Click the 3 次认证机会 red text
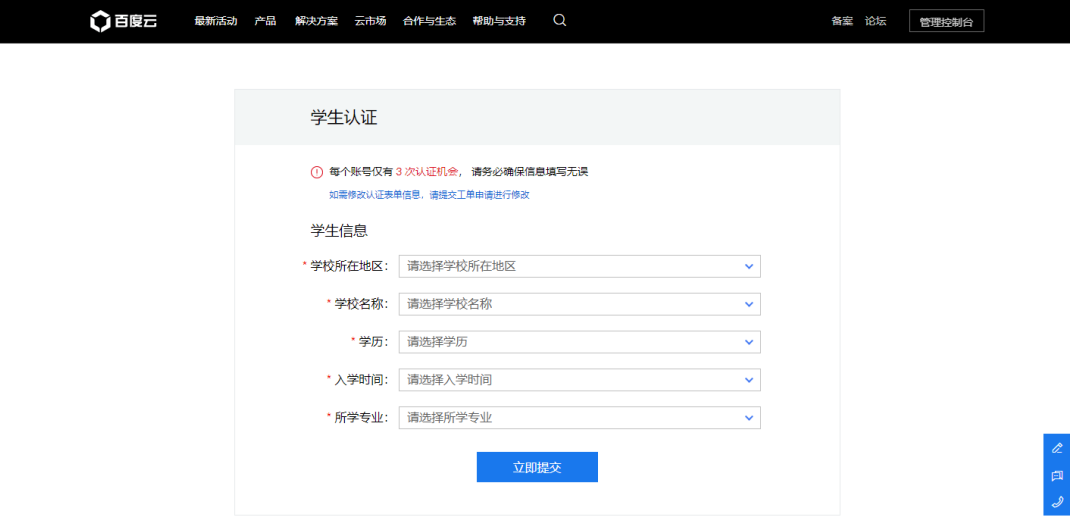1070x532 pixels. point(426,172)
